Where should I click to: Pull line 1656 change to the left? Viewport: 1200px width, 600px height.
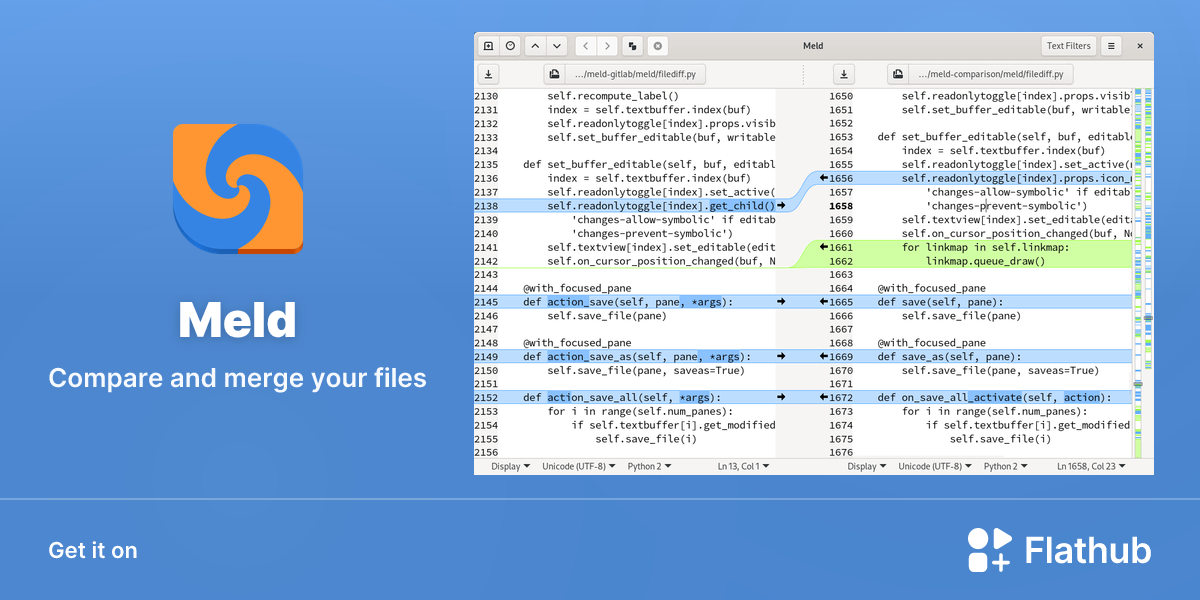pyautogui.click(x=823, y=178)
